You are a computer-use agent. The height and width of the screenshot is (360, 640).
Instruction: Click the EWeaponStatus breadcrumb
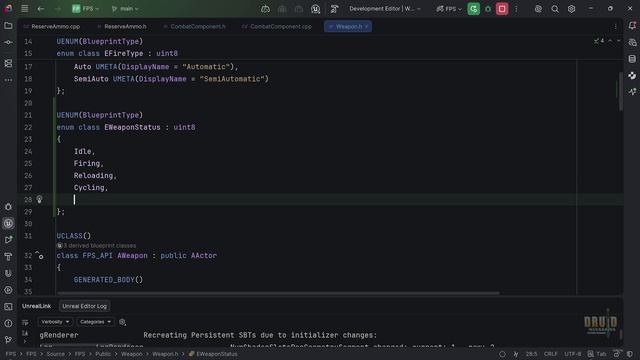click(213, 354)
